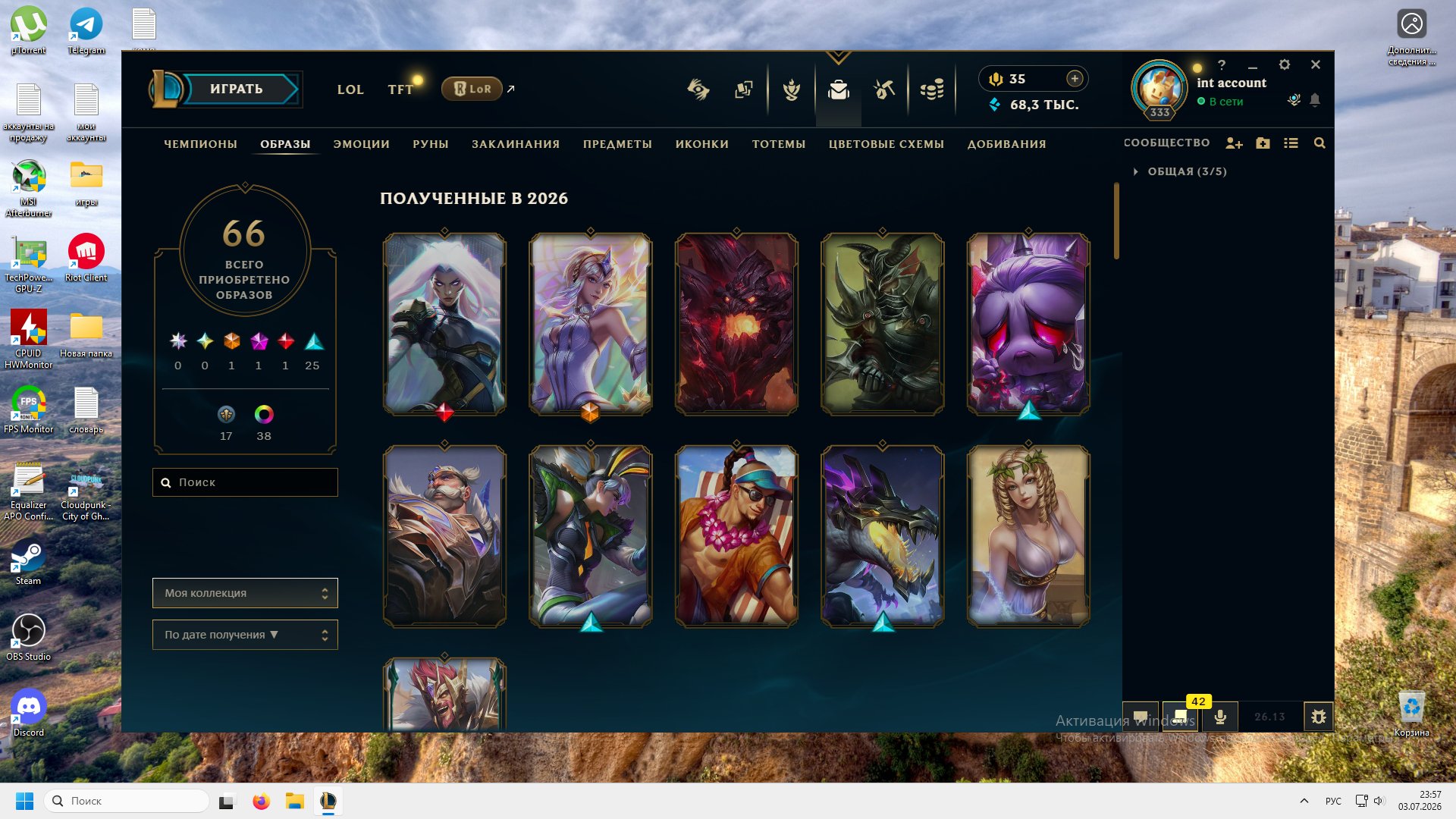The height and width of the screenshot is (819, 1456).
Task: Click the skins list scrollbar
Action: click(1116, 221)
